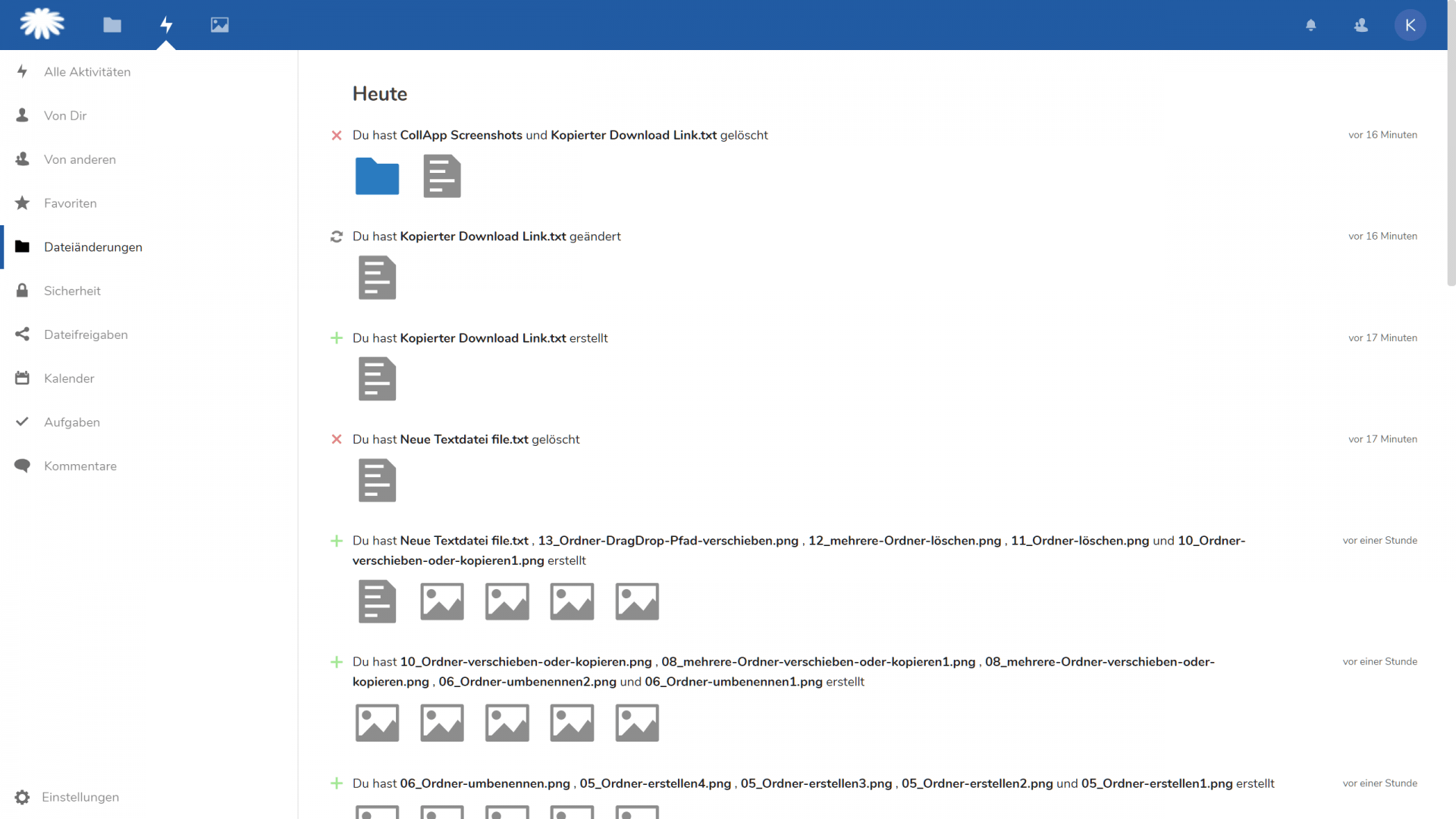Open the notifications bell
This screenshot has width=1456, height=819.
click(1310, 25)
